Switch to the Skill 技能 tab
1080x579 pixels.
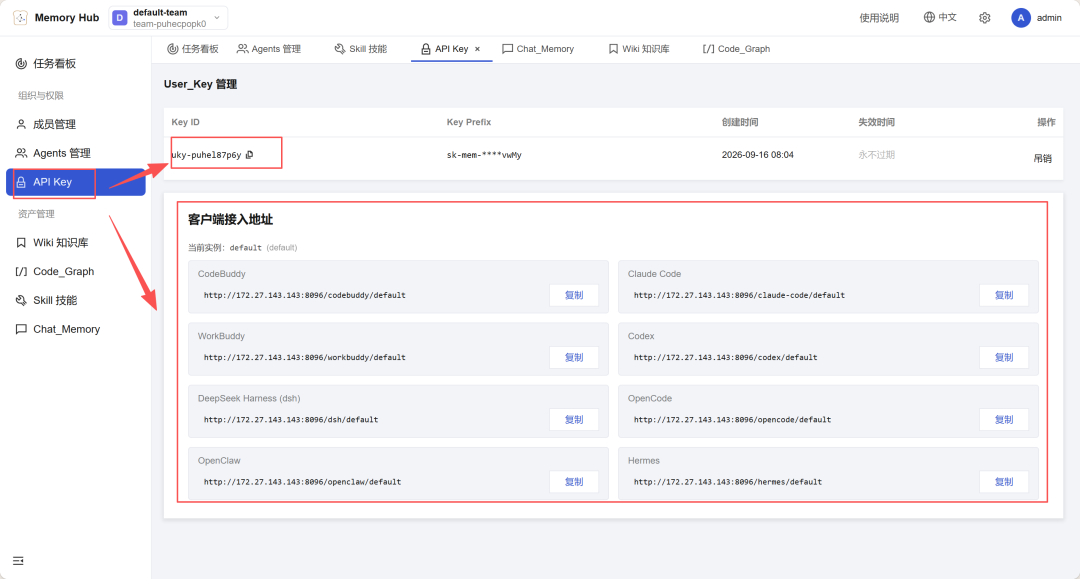tap(360, 49)
